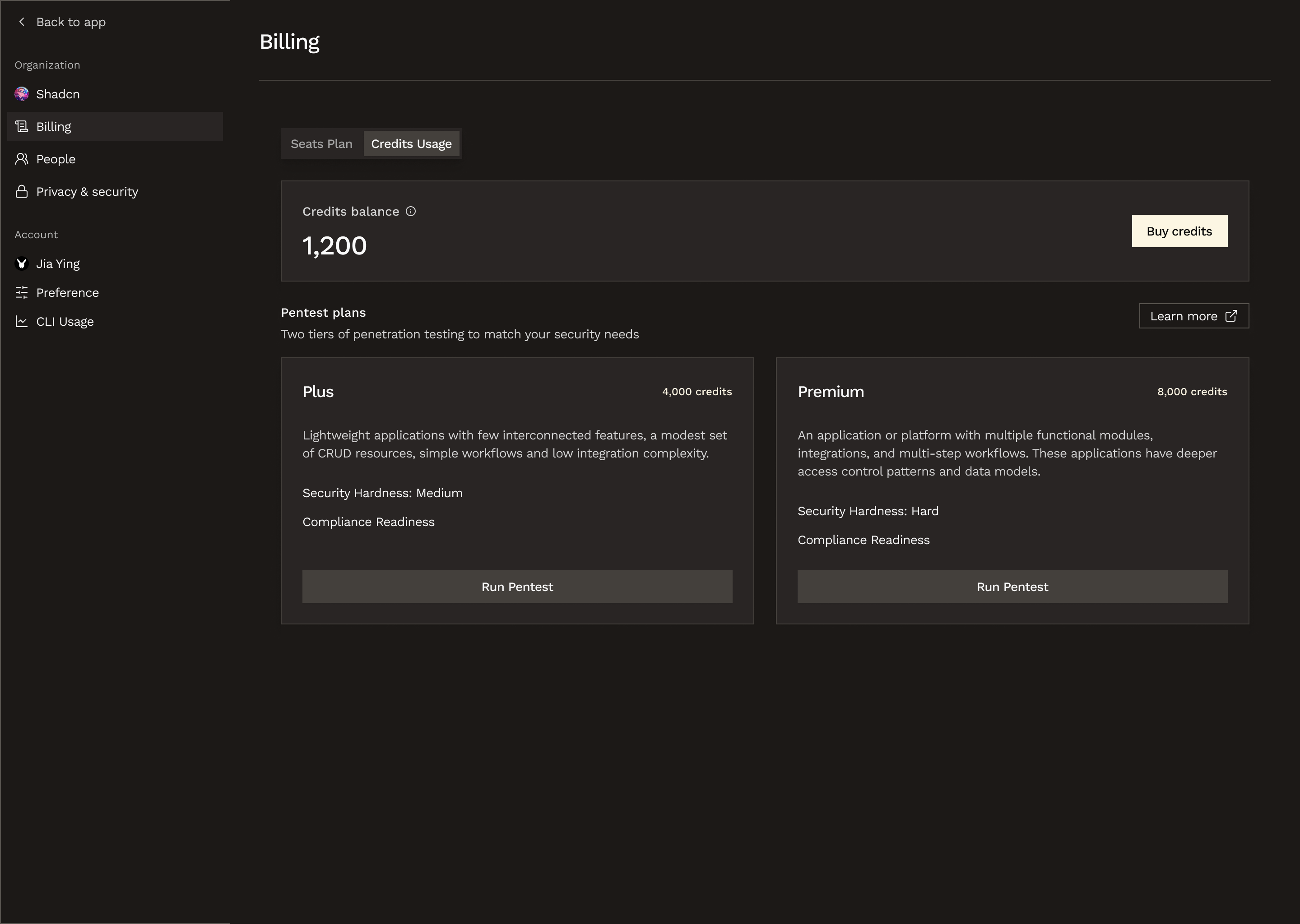1300x924 pixels.
Task: Click the info icon beside Credits balance
Action: [x=411, y=211]
